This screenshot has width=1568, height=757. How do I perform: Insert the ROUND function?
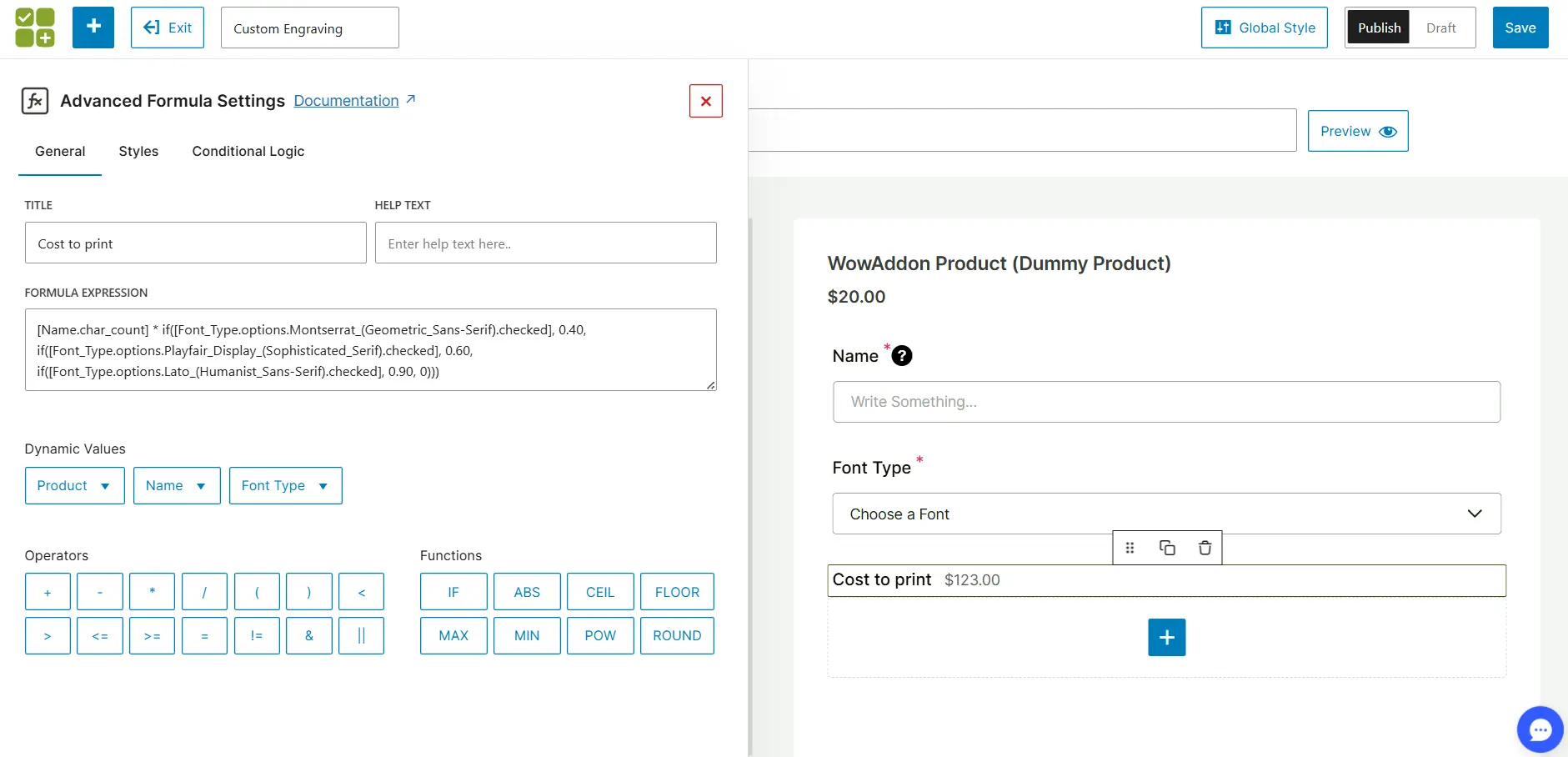(x=676, y=635)
